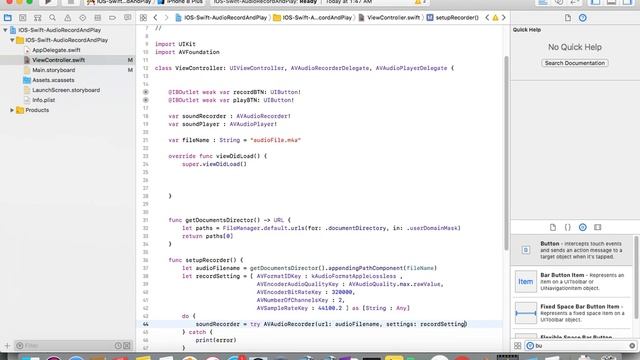Jump to next issue arrow

coord(503,18)
